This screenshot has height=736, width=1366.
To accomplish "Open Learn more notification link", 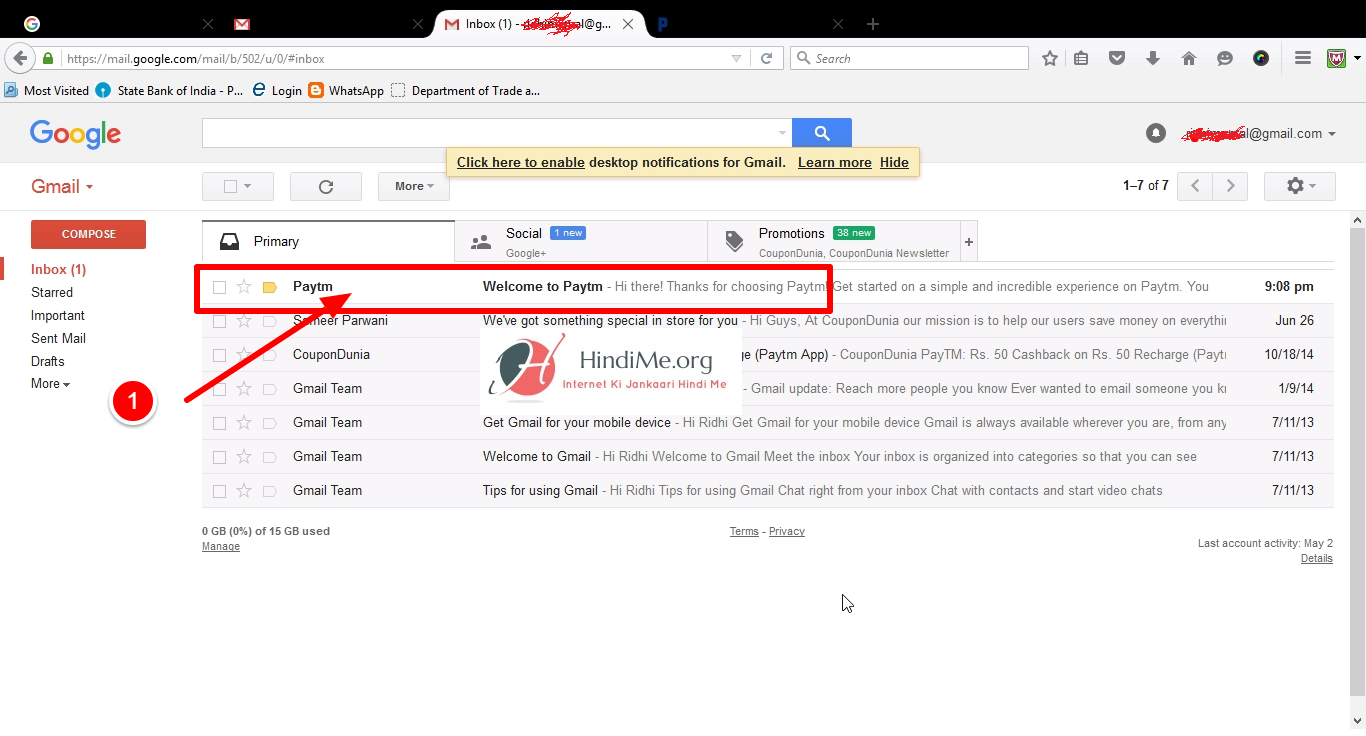I will coord(835,162).
